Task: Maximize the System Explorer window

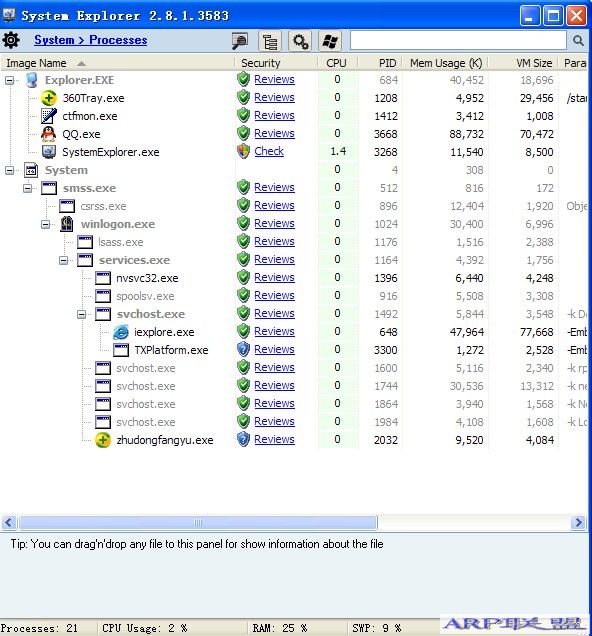Action: coord(553,16)
